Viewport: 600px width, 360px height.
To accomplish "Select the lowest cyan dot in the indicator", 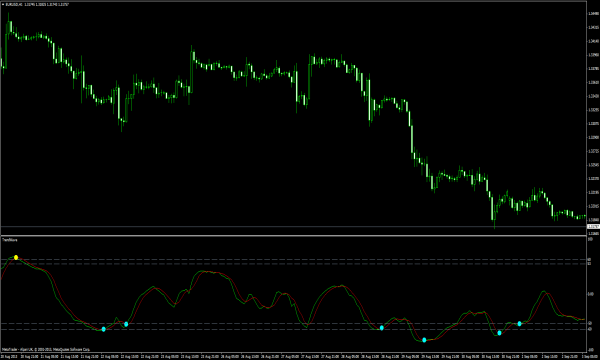I will click(424, 340).
